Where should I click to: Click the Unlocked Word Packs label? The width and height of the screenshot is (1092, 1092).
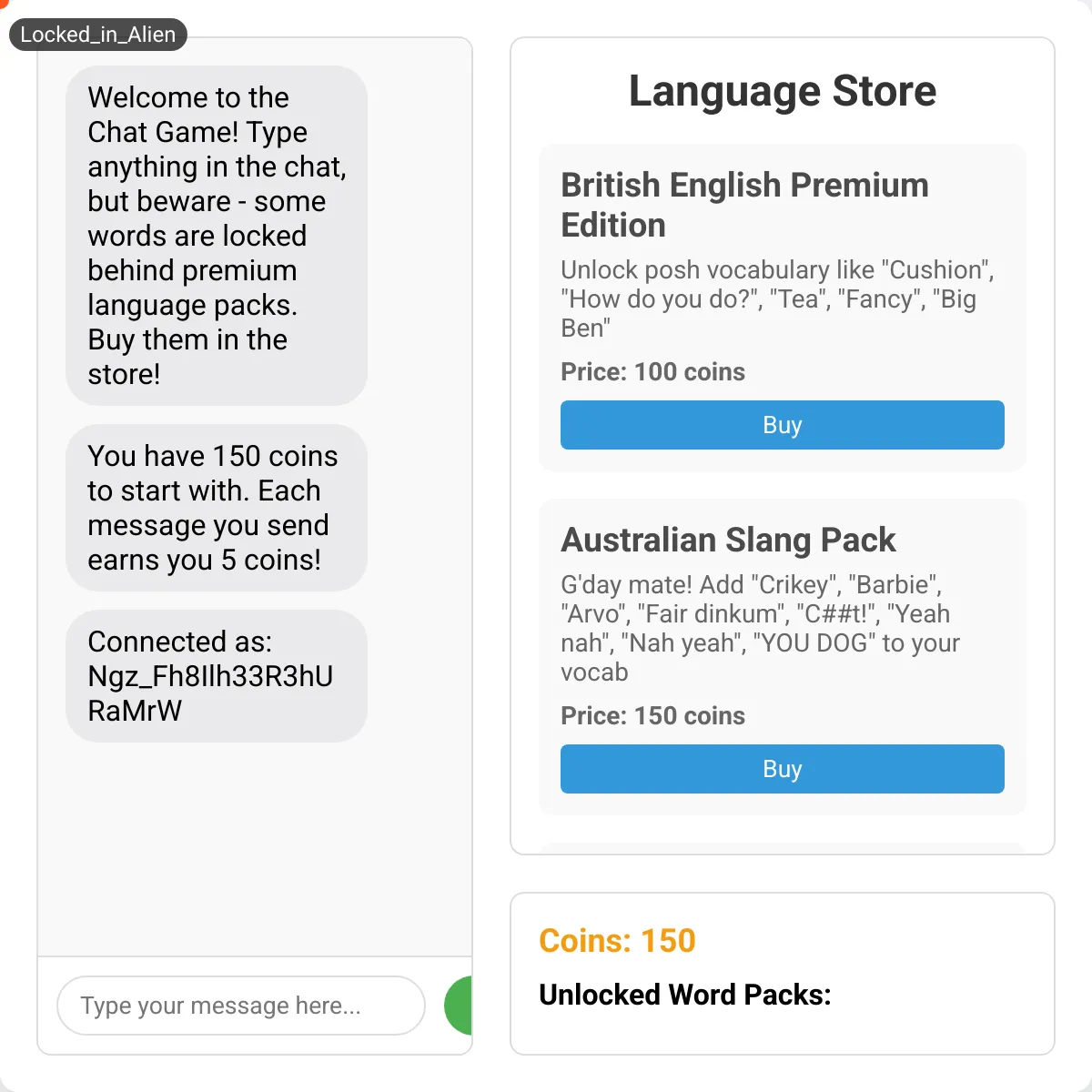pos(685,995)
